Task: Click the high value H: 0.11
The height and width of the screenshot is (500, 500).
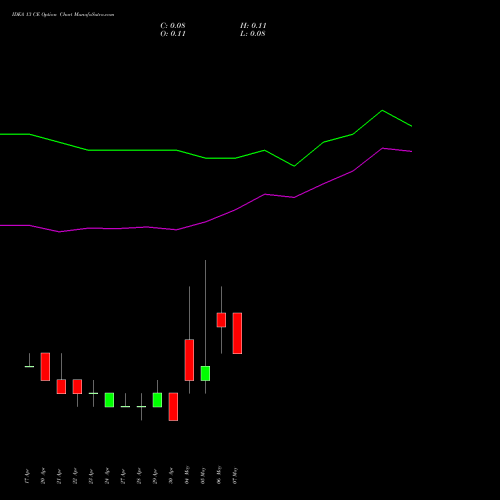Action: [253, 26]
